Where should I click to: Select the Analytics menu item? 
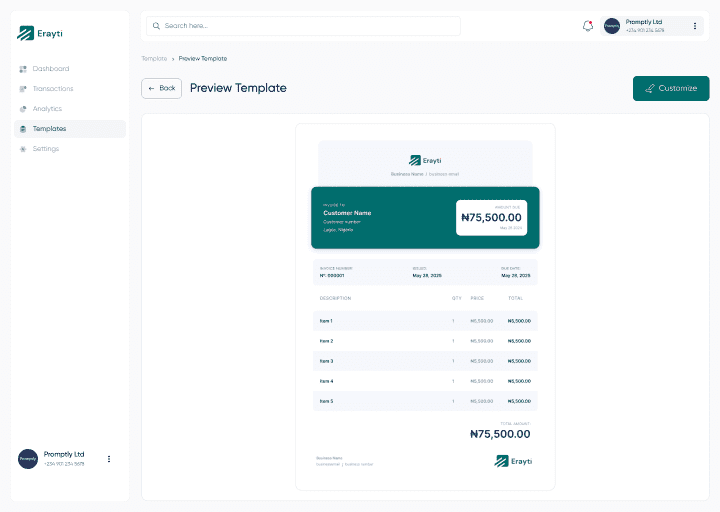(47, 109)
